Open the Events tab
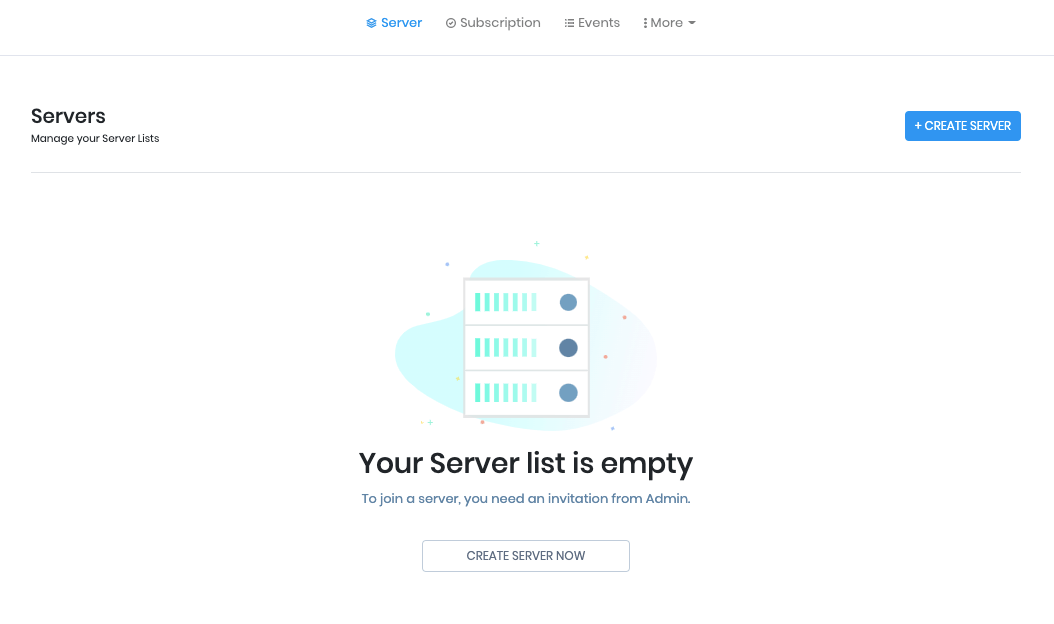1054x624 pixels. [x=598, y=22]
